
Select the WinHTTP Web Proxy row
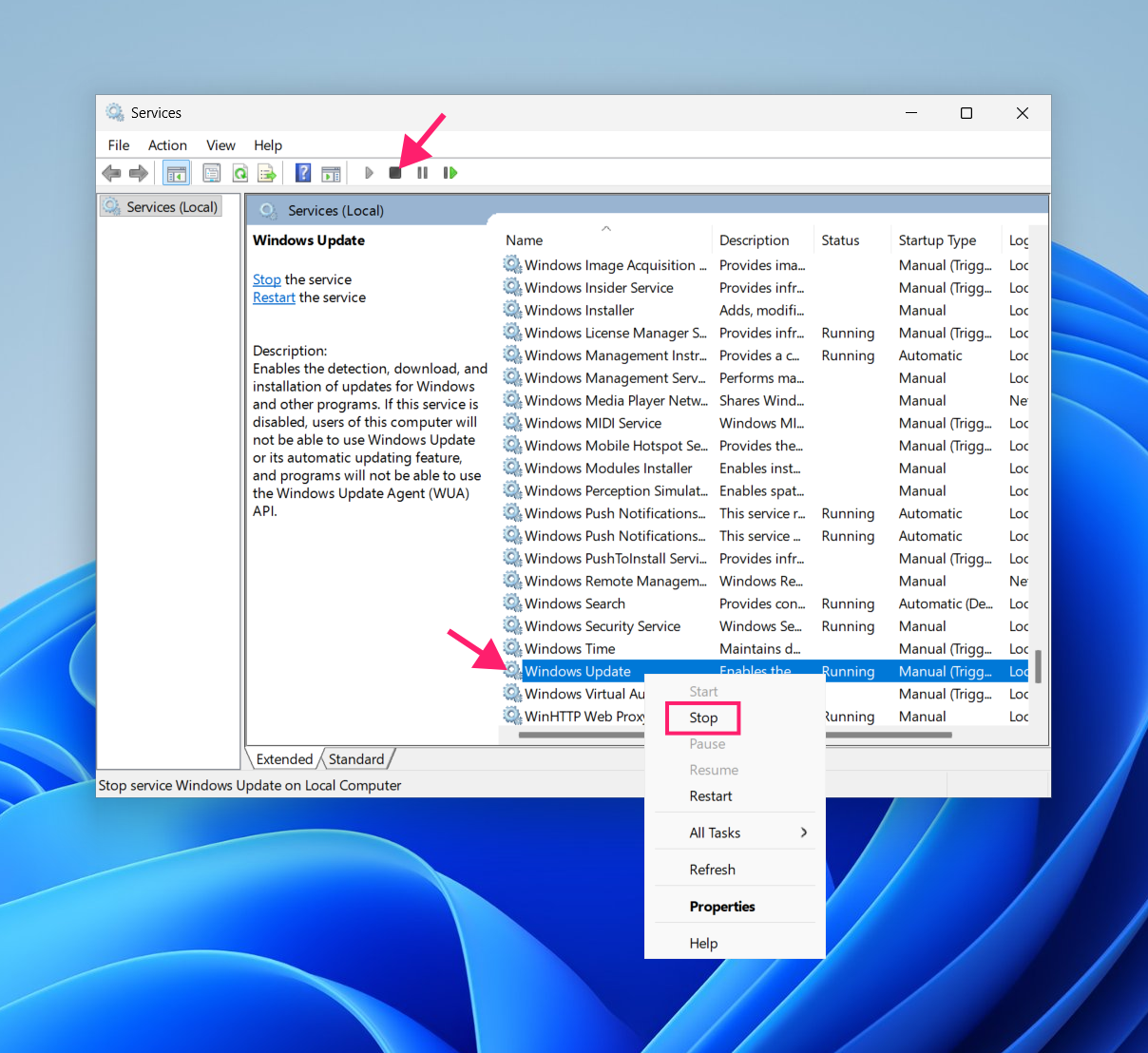[573, 717]
